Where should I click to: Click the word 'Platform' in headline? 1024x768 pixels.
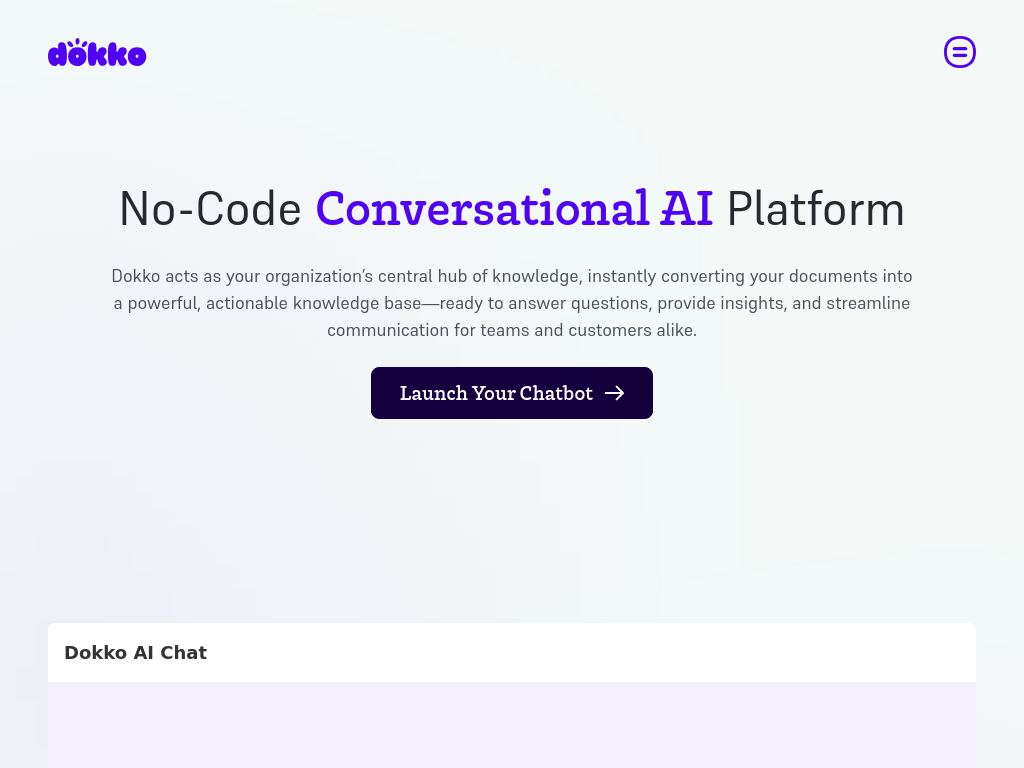[816, 209]
